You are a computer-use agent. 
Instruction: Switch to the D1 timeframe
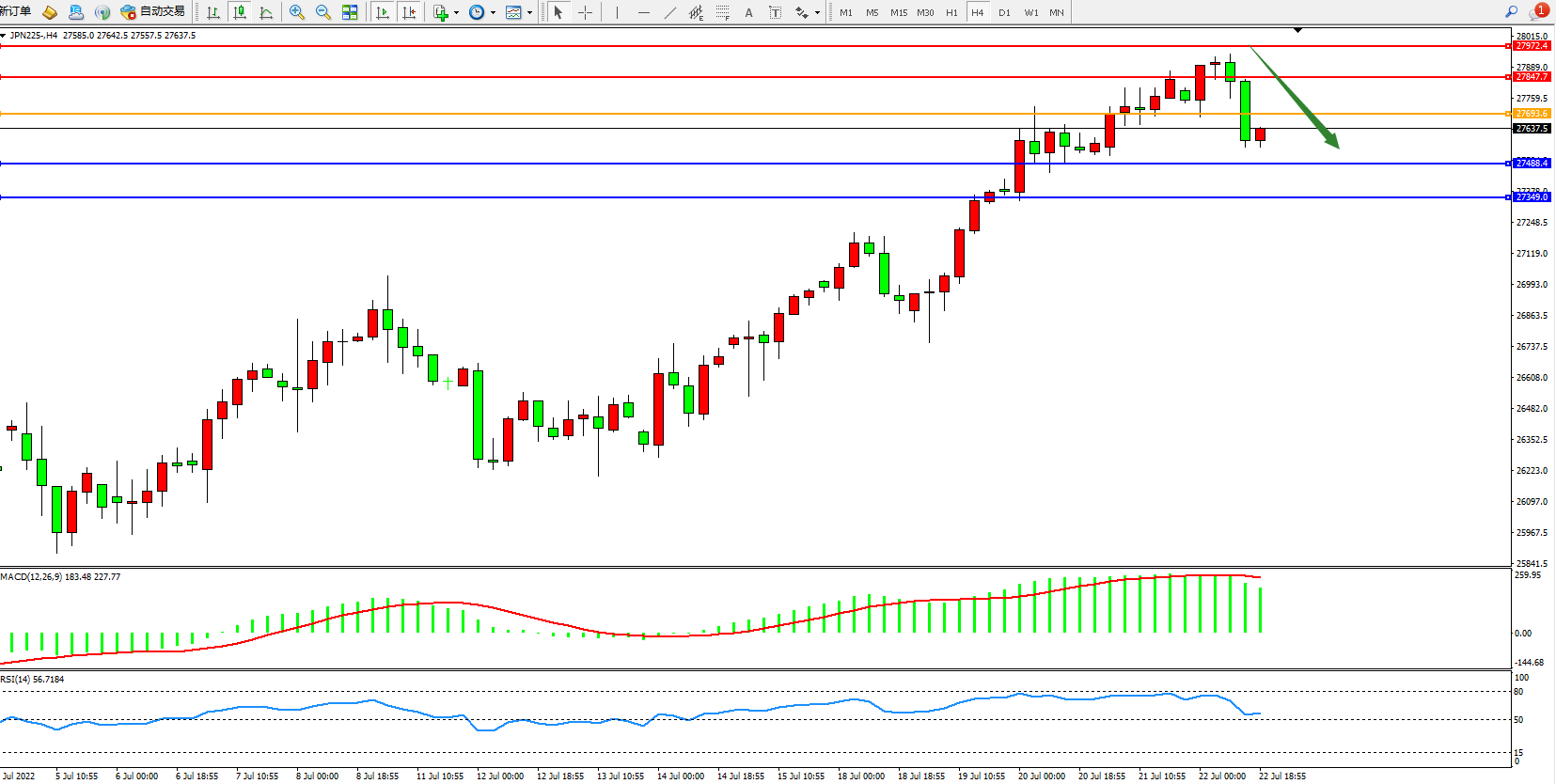(x=1004, y=12)
